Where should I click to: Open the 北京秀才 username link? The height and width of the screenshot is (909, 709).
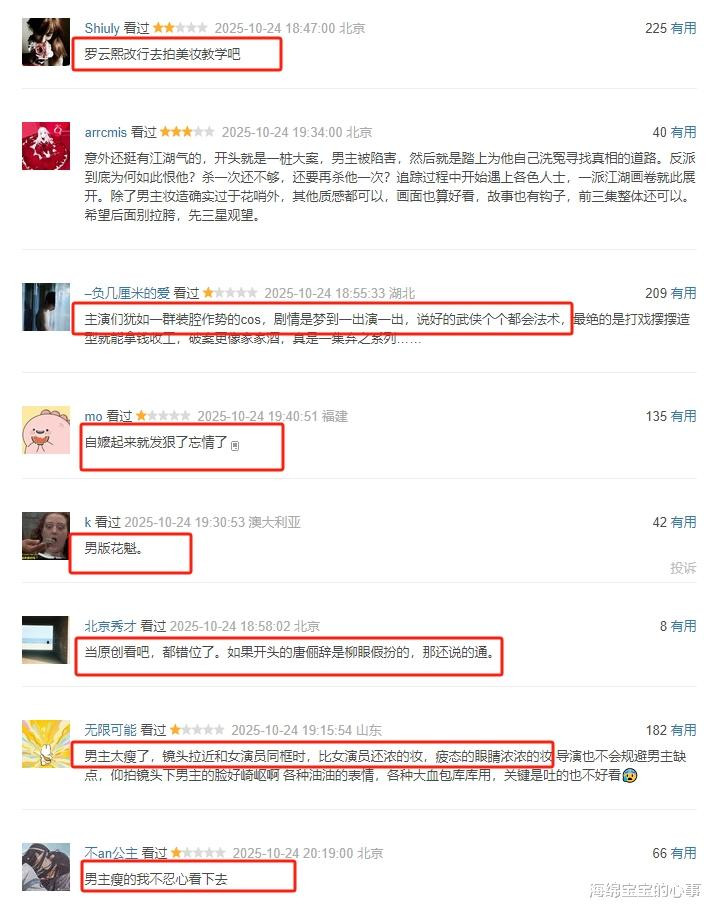point(110,626)
